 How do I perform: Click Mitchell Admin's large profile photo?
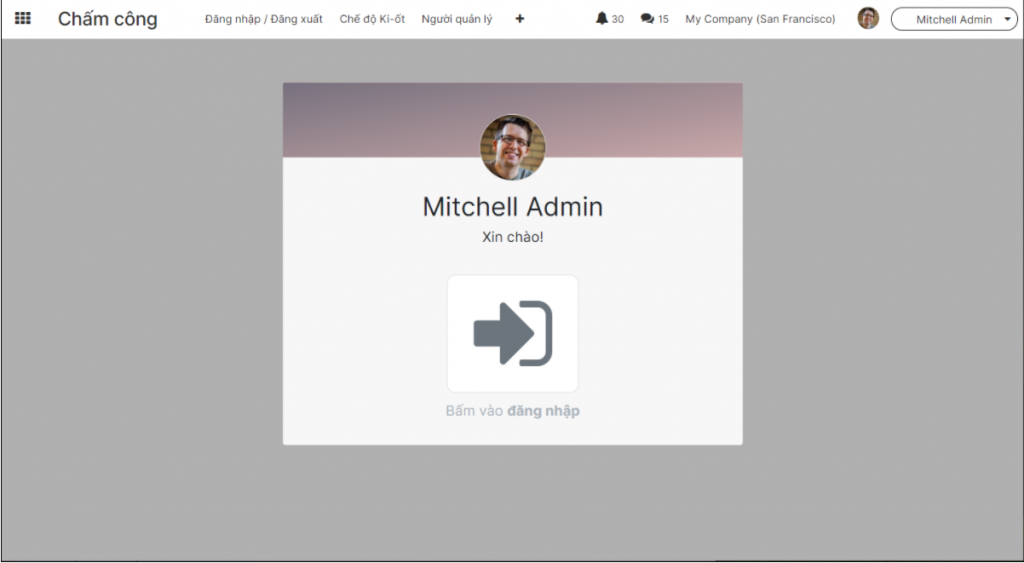pos(513,148)
